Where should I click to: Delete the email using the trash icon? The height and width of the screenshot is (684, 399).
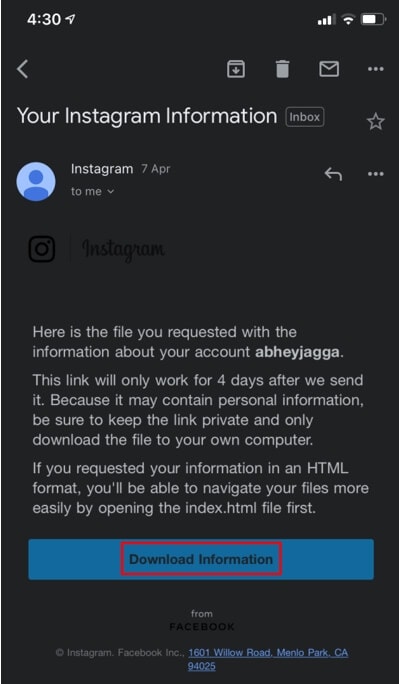pyautogui.click(x=282, y=69)
